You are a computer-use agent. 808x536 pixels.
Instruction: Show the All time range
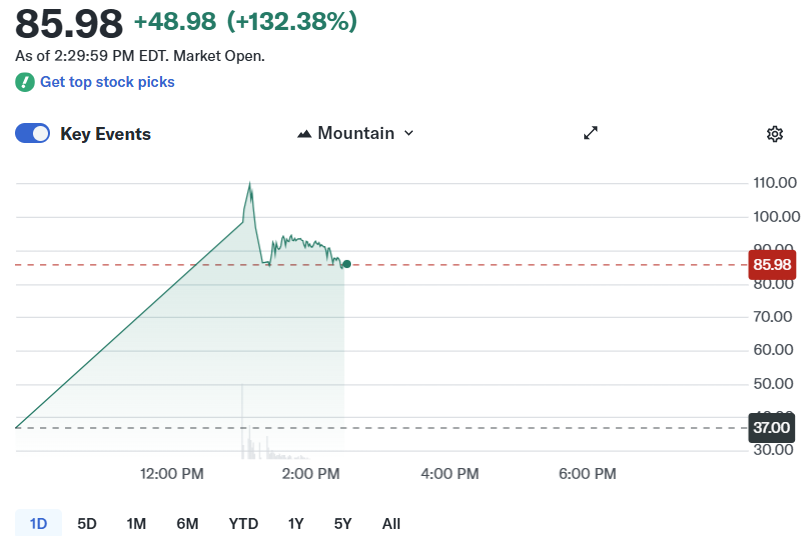tap(391, 523)
